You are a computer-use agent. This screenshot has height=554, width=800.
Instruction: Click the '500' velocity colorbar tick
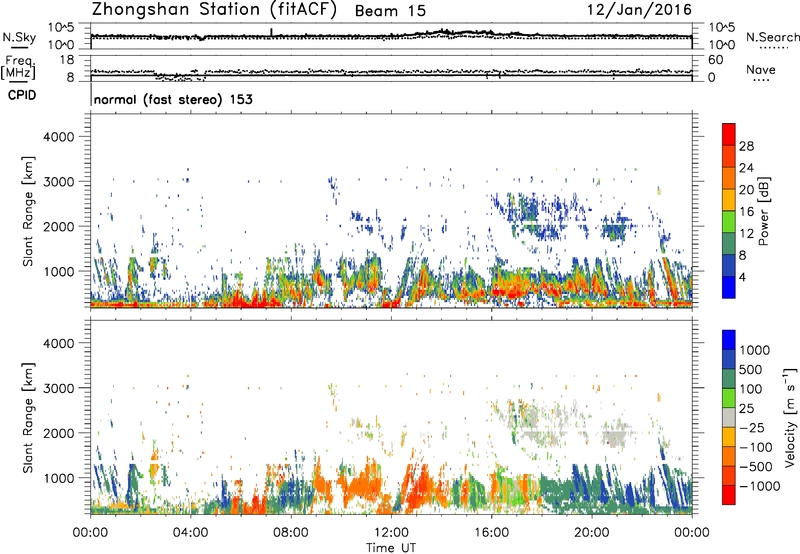pyautogui.click(x=751, y=370)
